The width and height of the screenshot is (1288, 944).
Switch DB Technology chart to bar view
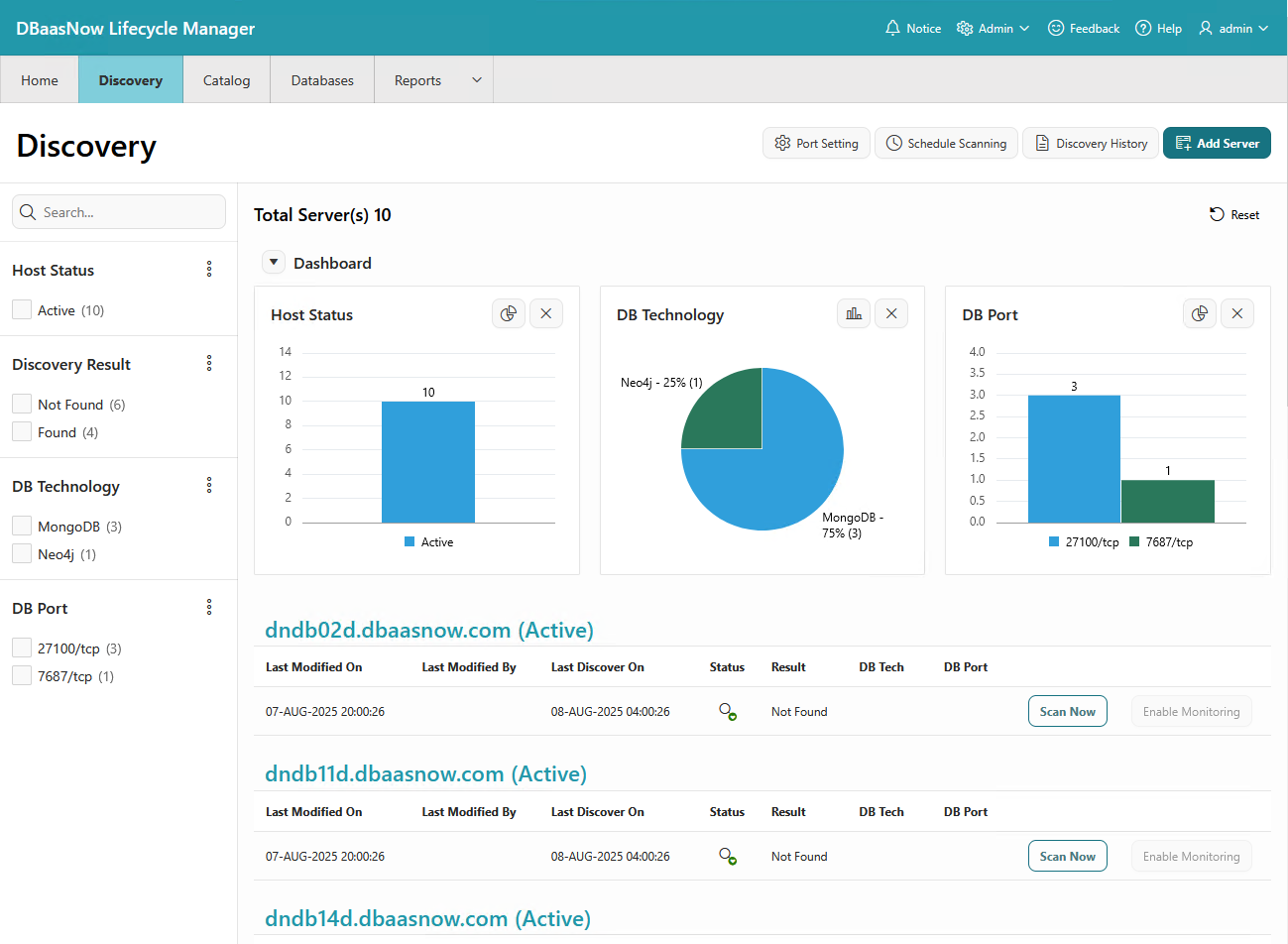point(854,314)
